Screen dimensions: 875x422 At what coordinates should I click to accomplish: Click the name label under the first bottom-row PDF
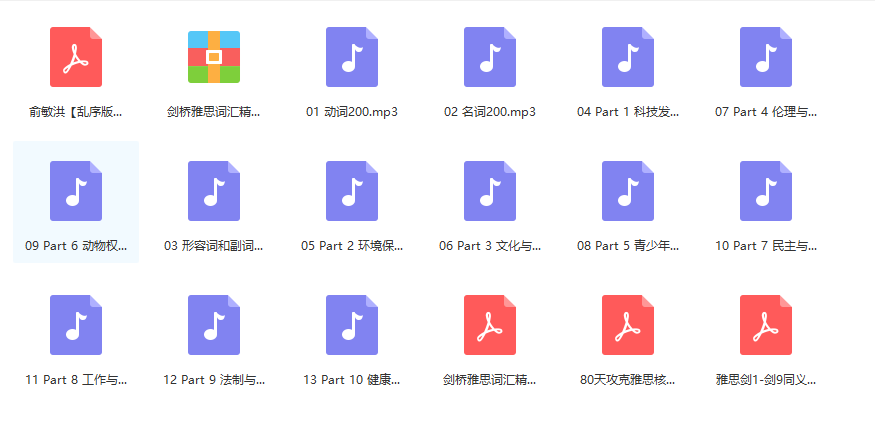point(490,381)
